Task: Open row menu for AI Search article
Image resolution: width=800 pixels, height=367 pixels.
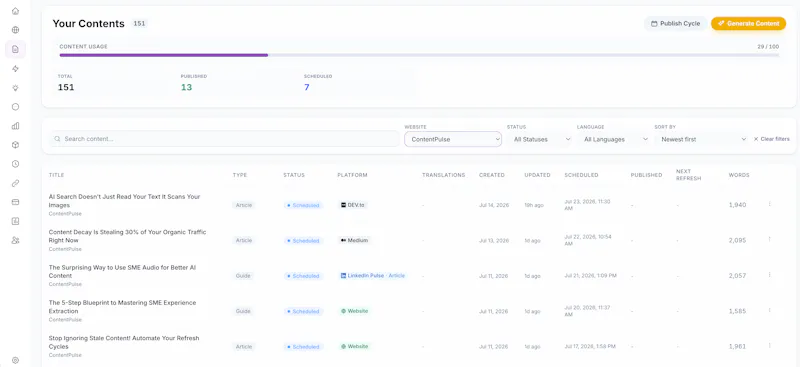Action: [769, 204]
